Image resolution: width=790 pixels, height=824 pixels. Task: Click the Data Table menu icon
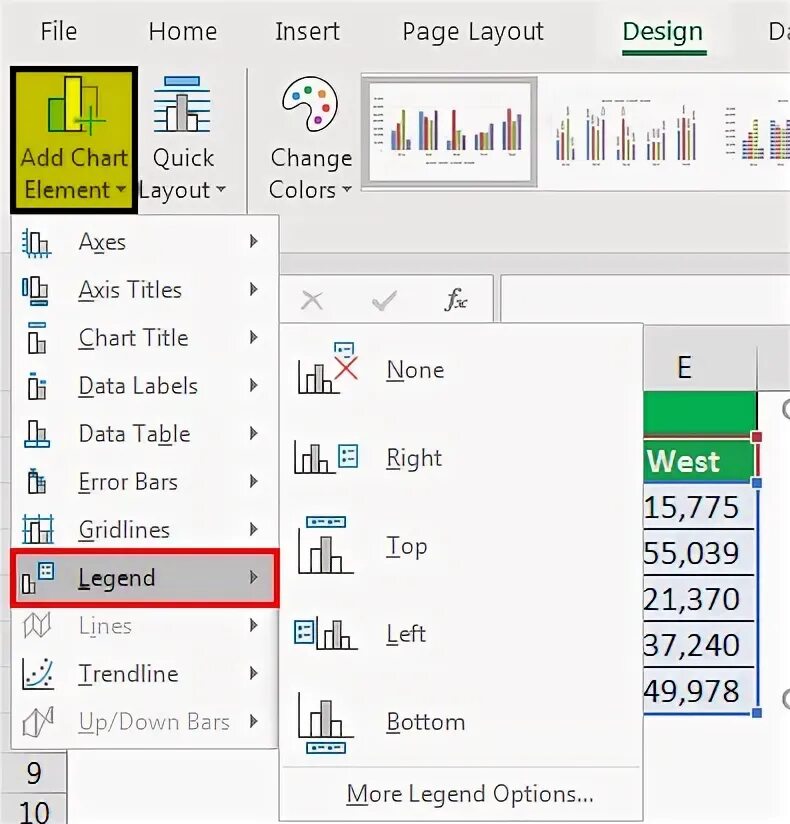point(37,434)
